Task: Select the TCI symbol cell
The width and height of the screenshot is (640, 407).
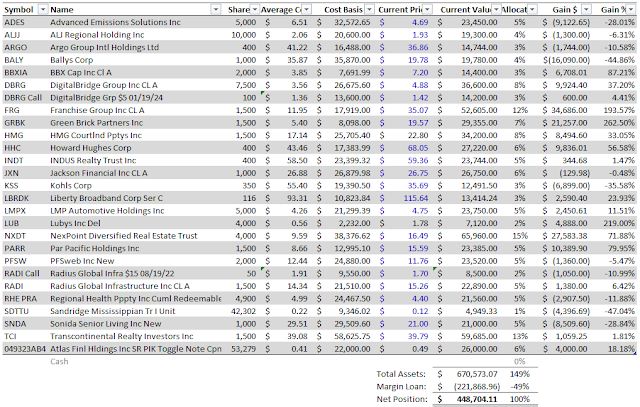Action: coord(10,337)
